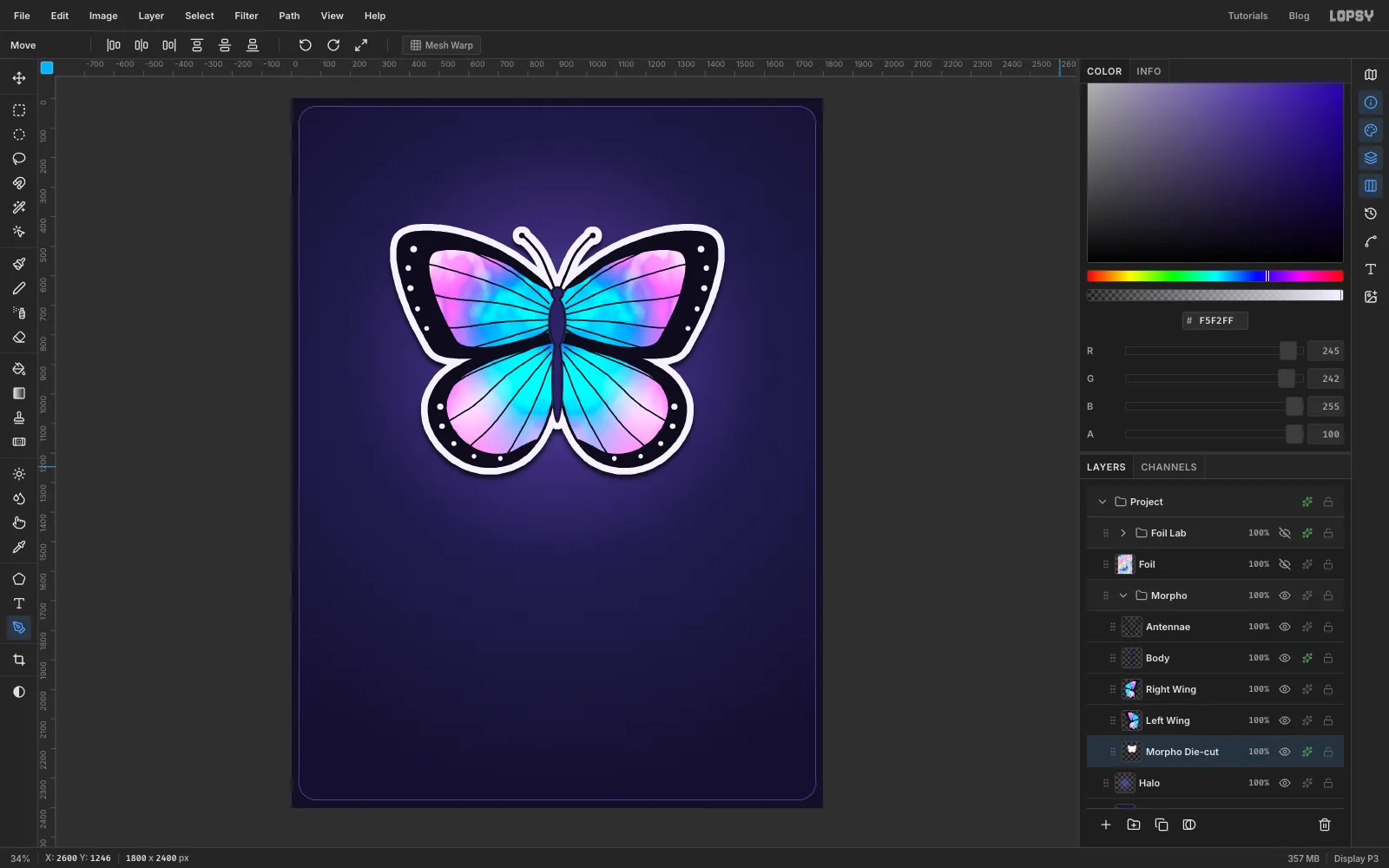Pick the Magnetic selection tool
Viewport: 1389px width, 868px height.
[x=19, y=183]
